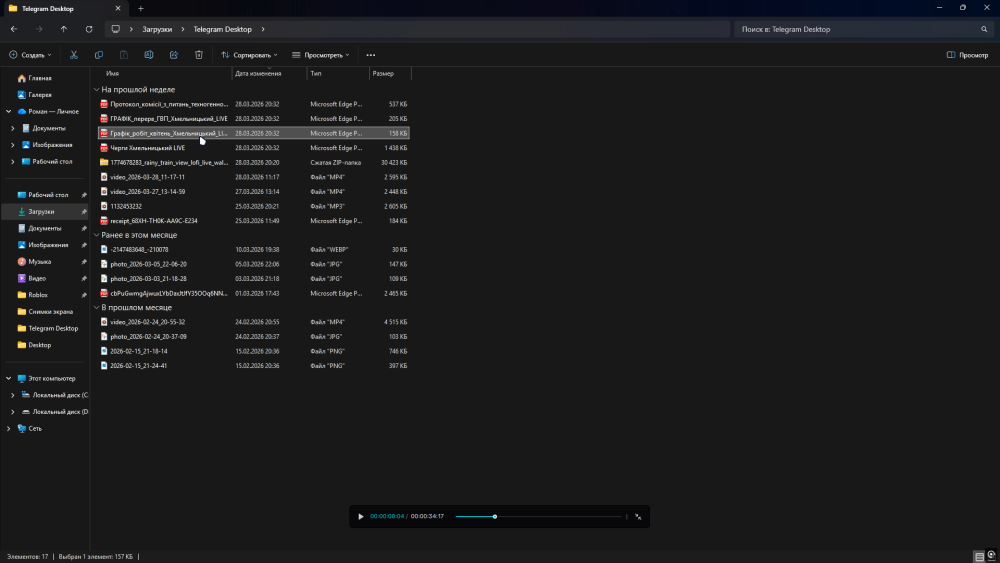Open Снимки экрана folder in sidebar
Screen dimensions: 1000x563
click(x=45, y=312)
